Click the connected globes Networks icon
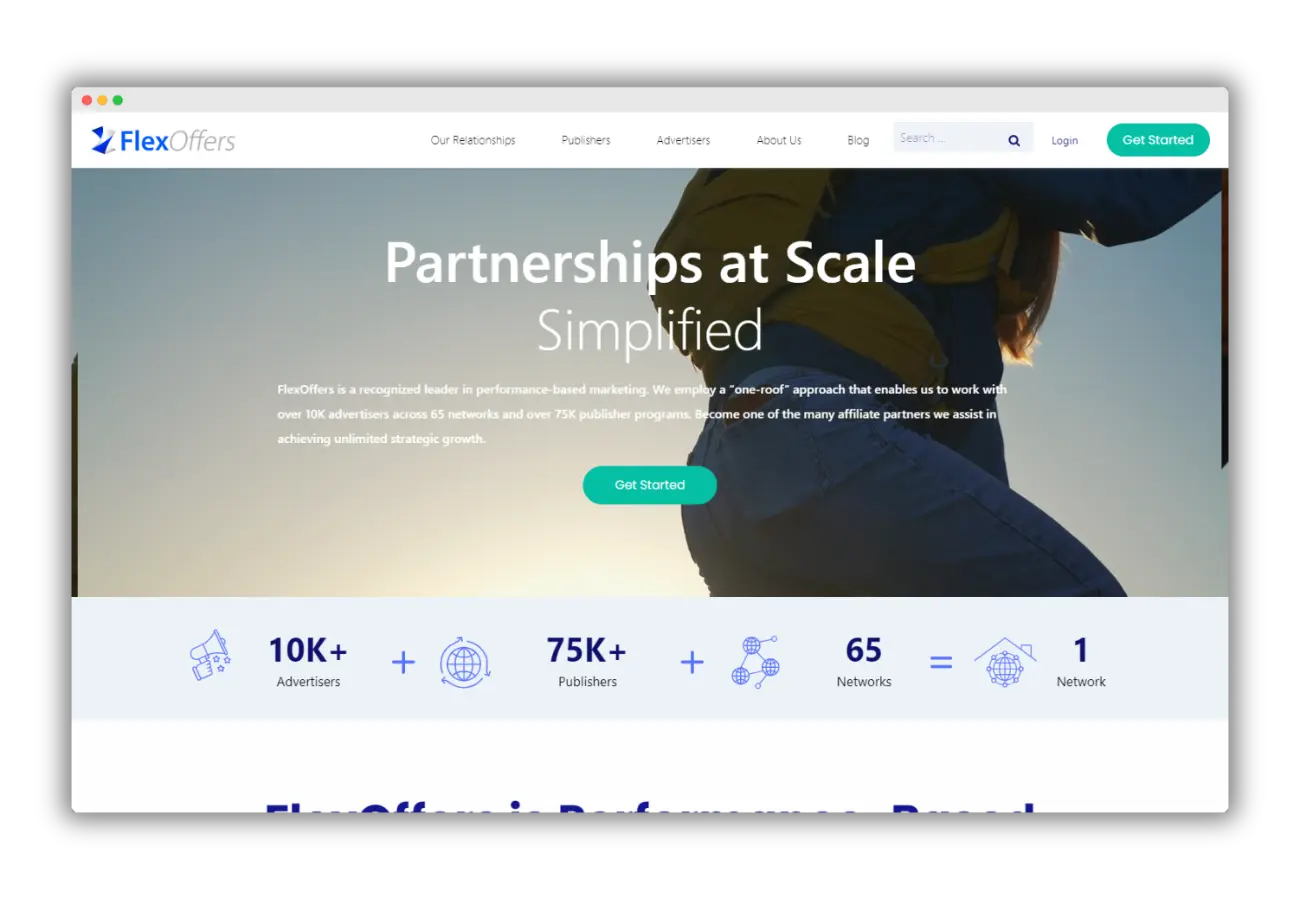 pos(755,662)
